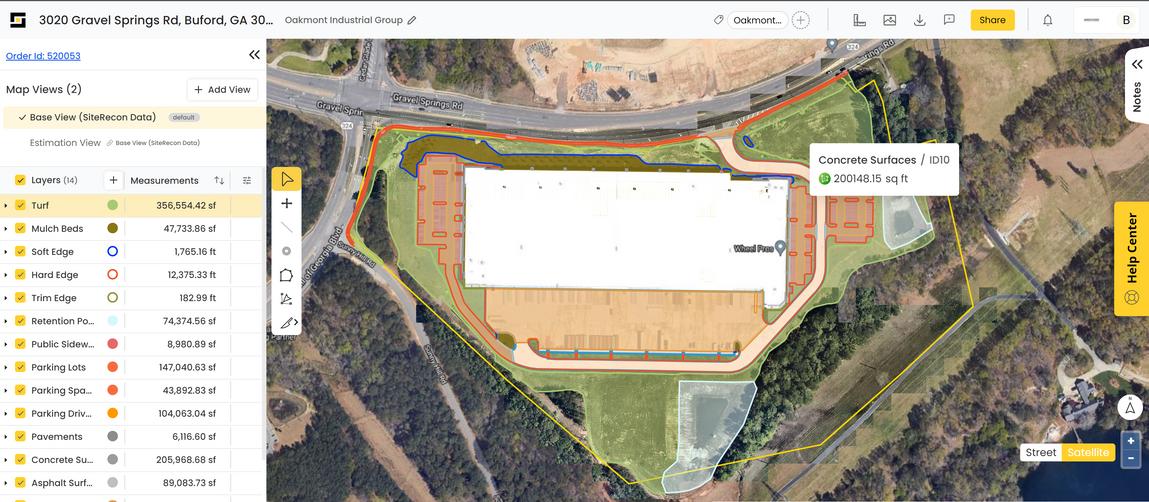Click the Soft Edge blue color swatch
This screenshot has width=1149, height=502.
click(x=113, y=251)
